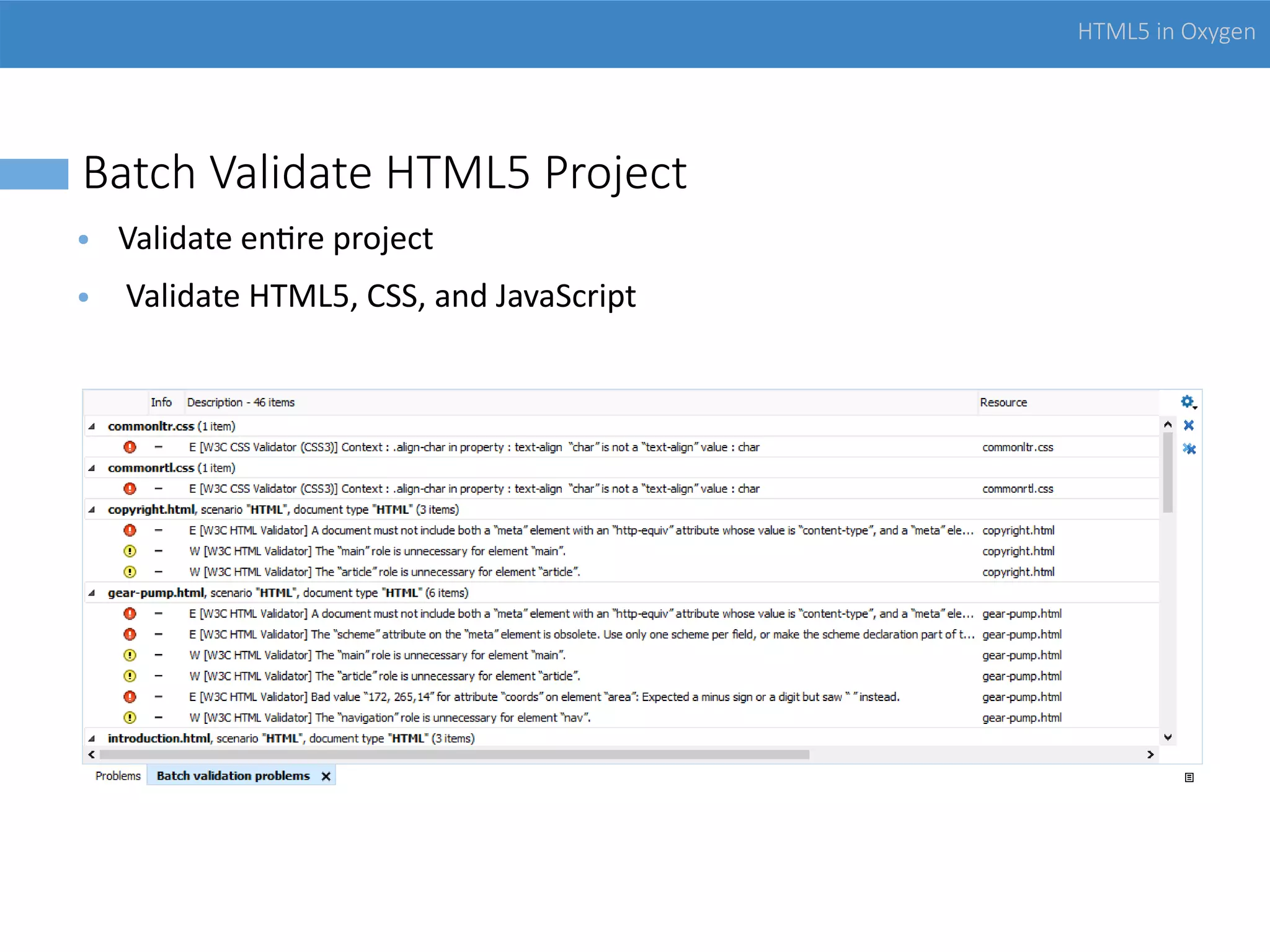Viewport: 1270px width, 952px height.
Task: Click the vertical scrollbar up arrow
Action: coord(1168,425)
